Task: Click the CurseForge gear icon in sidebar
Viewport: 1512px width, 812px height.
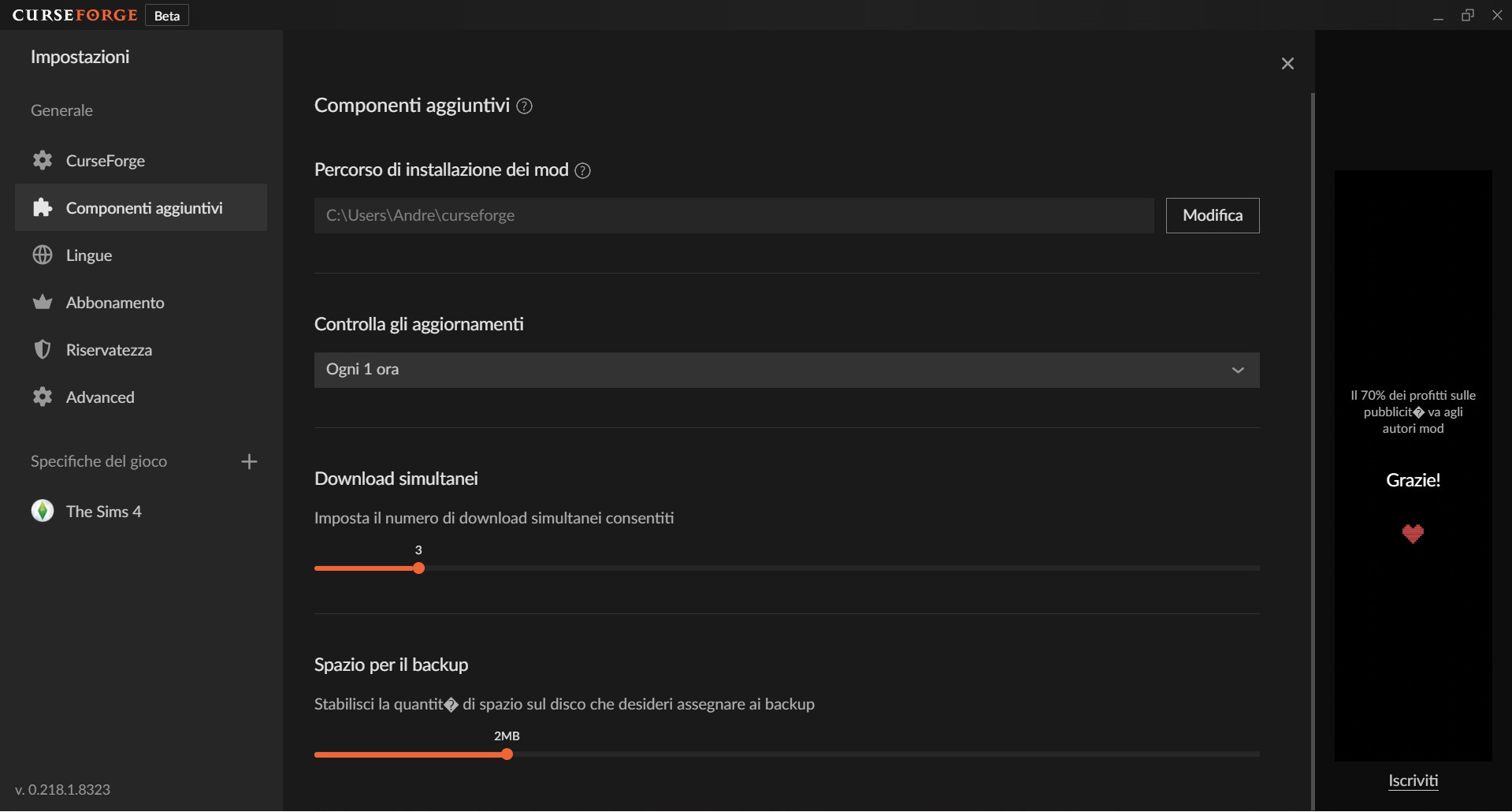Action: (x=43, y=161)
